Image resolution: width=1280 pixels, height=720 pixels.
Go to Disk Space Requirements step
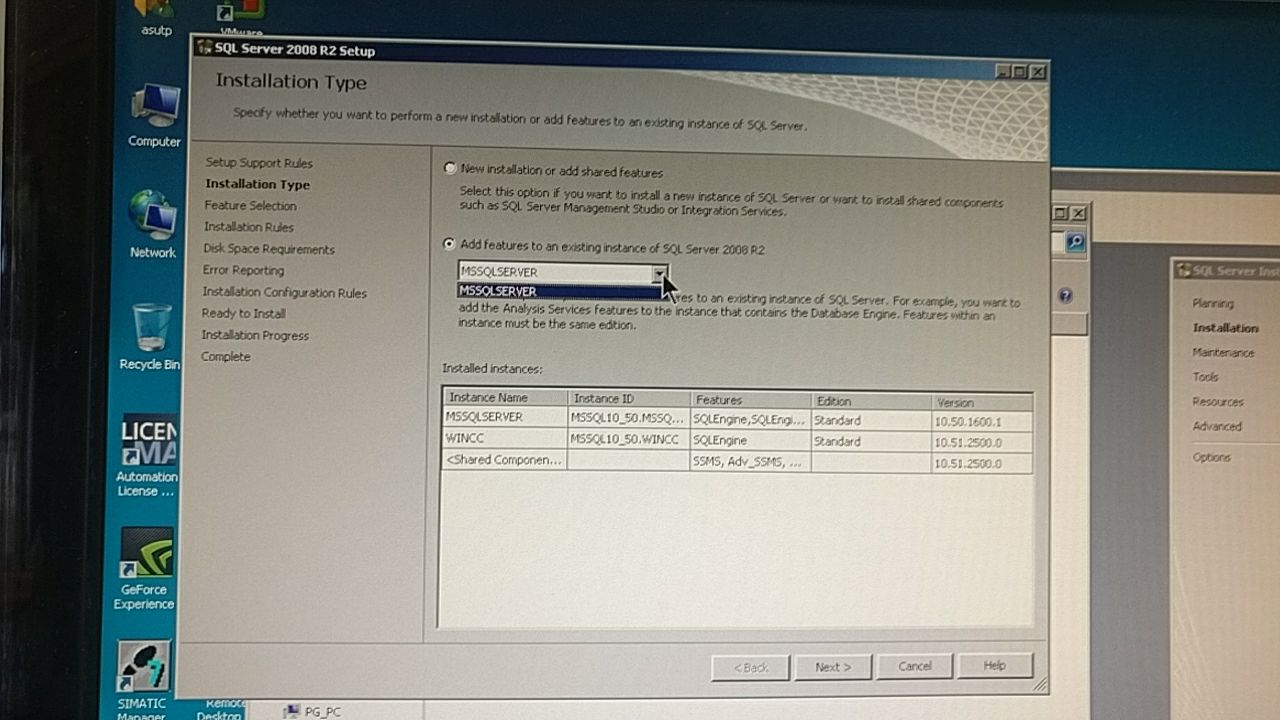tap(269, 249)
